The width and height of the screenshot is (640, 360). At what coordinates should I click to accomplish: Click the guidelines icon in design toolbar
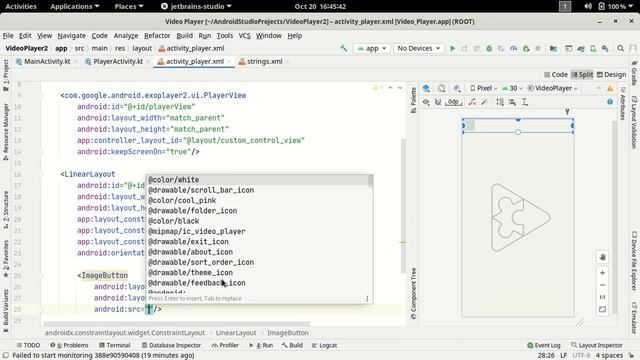(525, 102)
